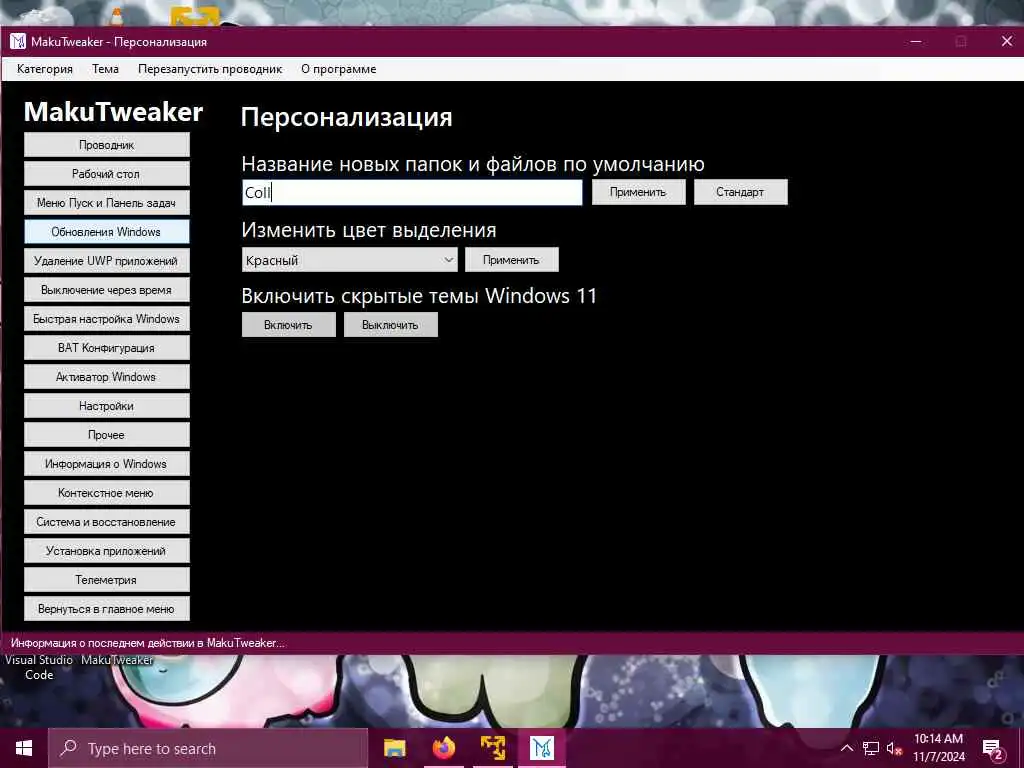Open Информация о Windows
The width and height of the screenshot is (1024, 768).
pyautogui.click(x=106, y=464)
